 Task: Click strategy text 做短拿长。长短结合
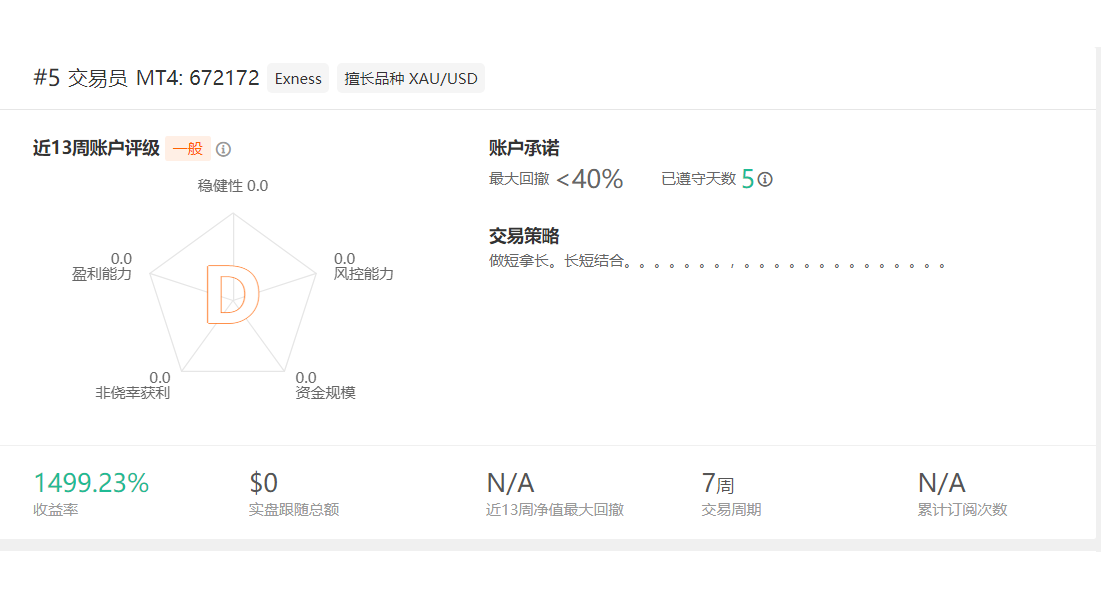point(557,261)
